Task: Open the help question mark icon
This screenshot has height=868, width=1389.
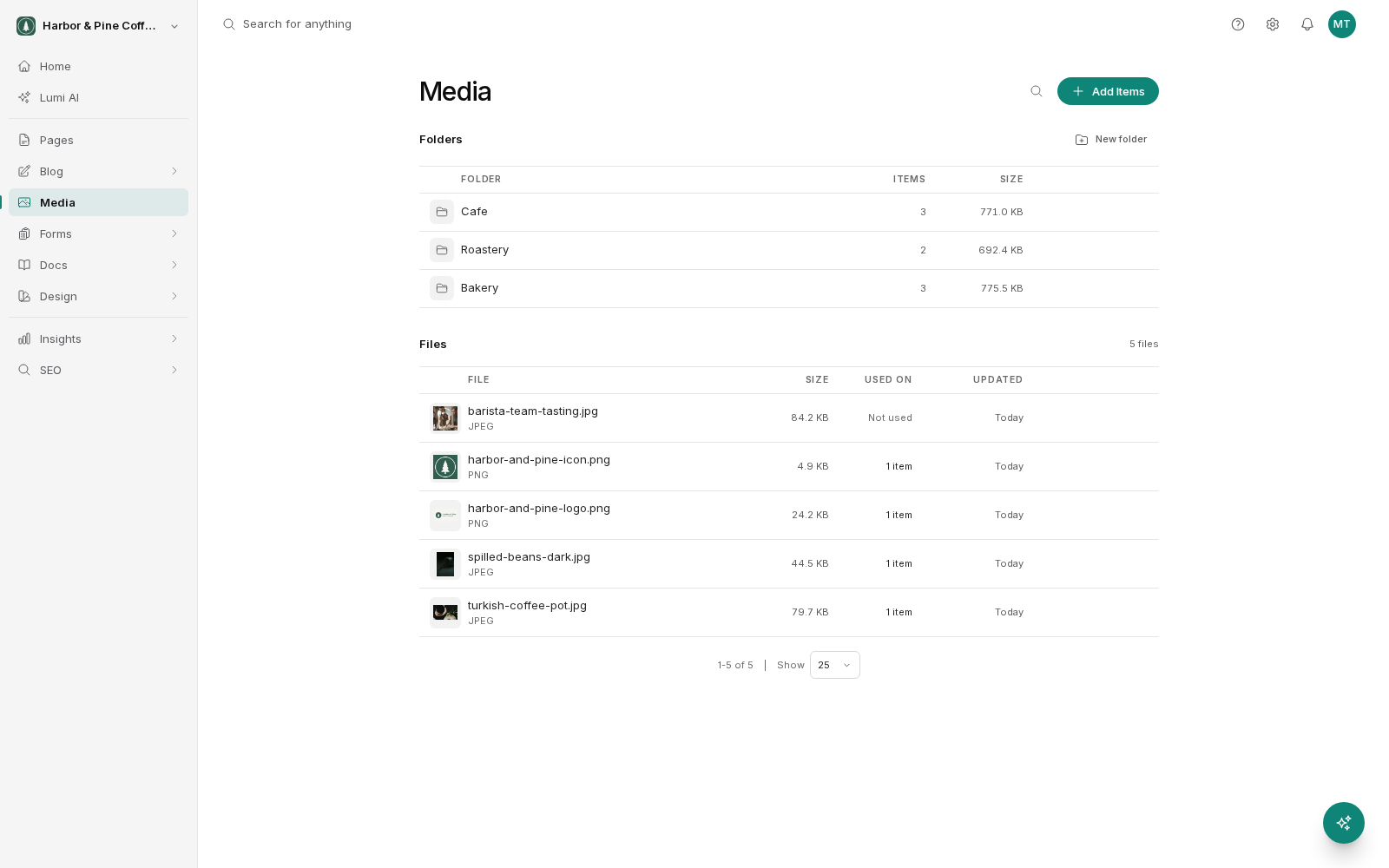Action: 1238,24
